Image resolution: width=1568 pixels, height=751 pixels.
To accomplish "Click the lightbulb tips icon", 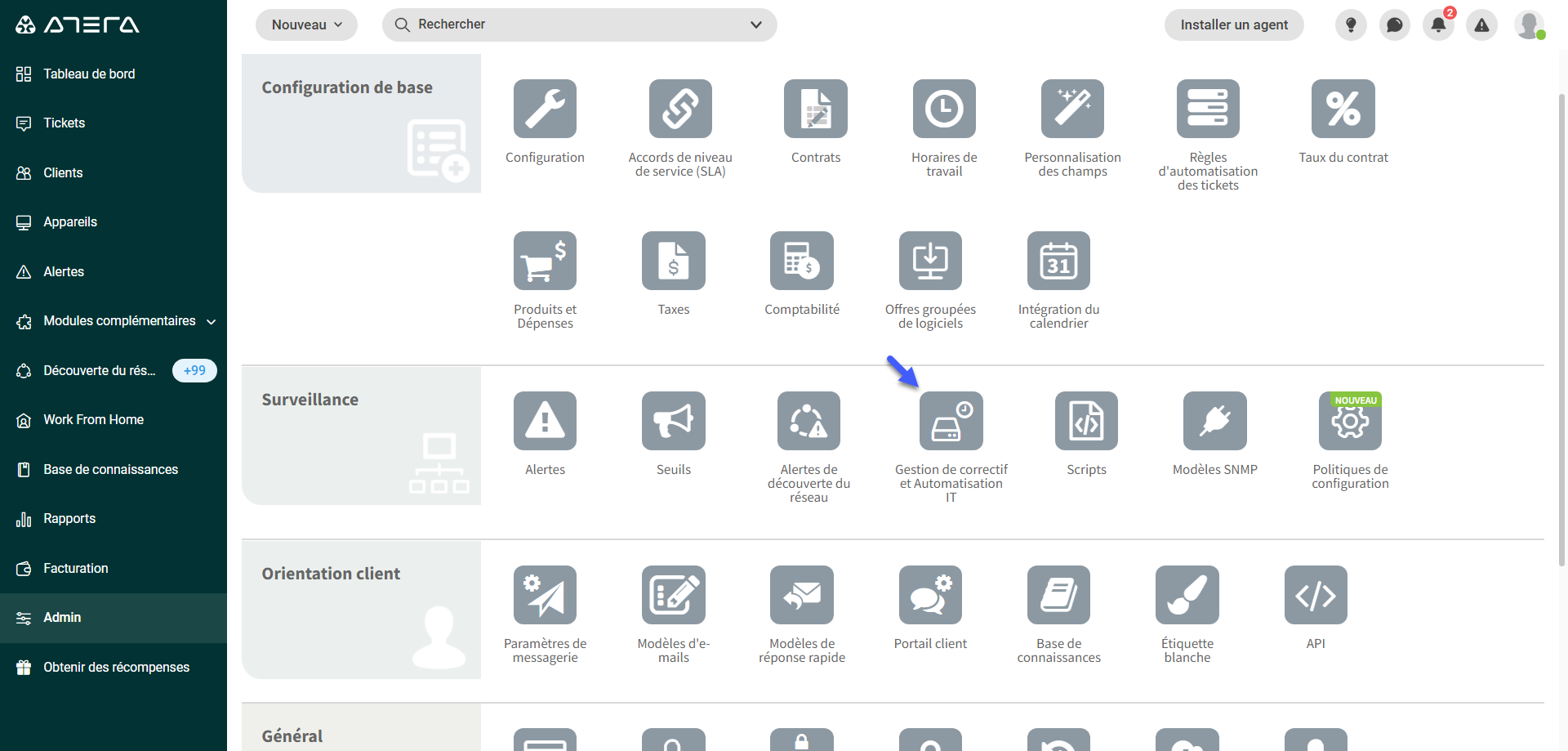I will pos(1351,25).
